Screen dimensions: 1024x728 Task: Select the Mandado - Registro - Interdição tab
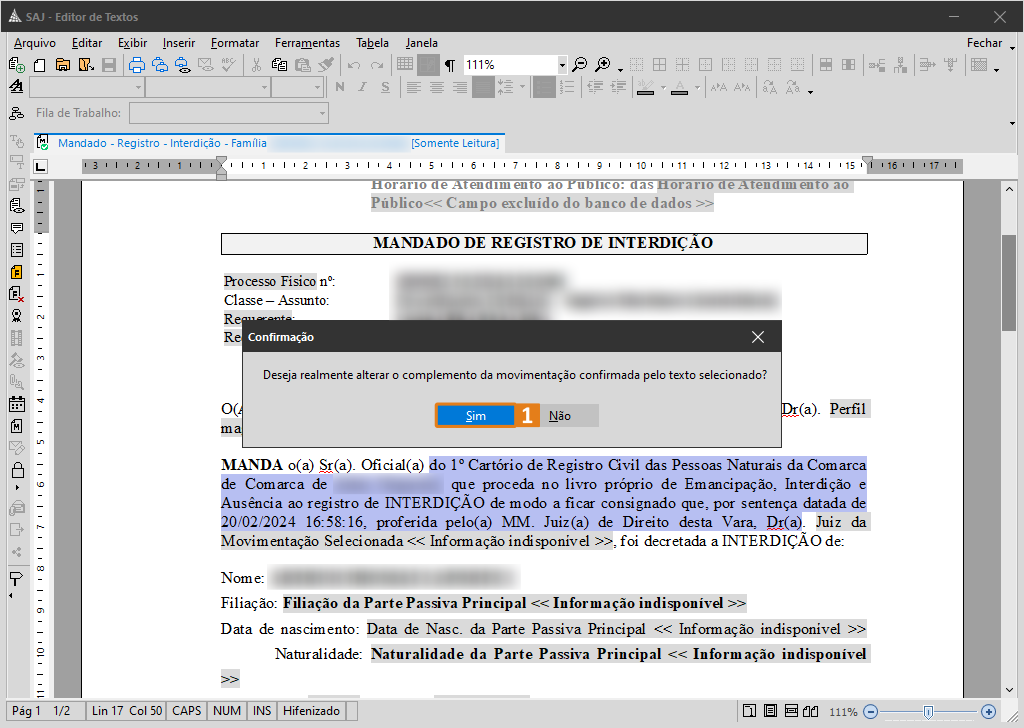click(x=269, y=143)
